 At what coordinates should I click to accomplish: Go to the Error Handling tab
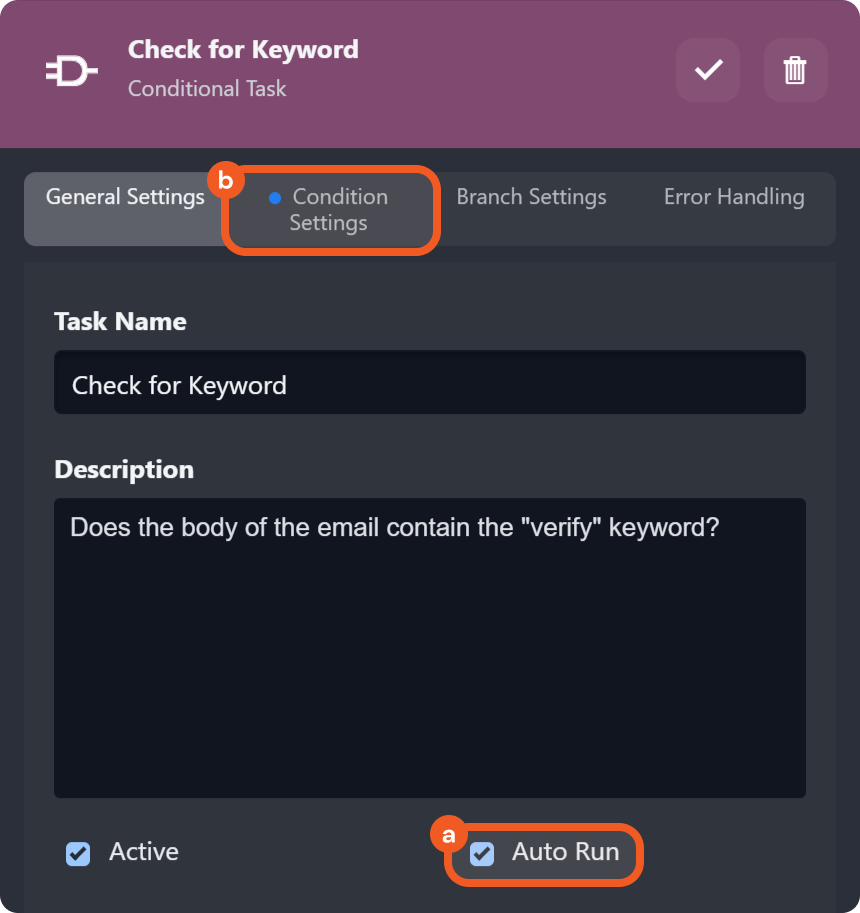tap(734, 197)
